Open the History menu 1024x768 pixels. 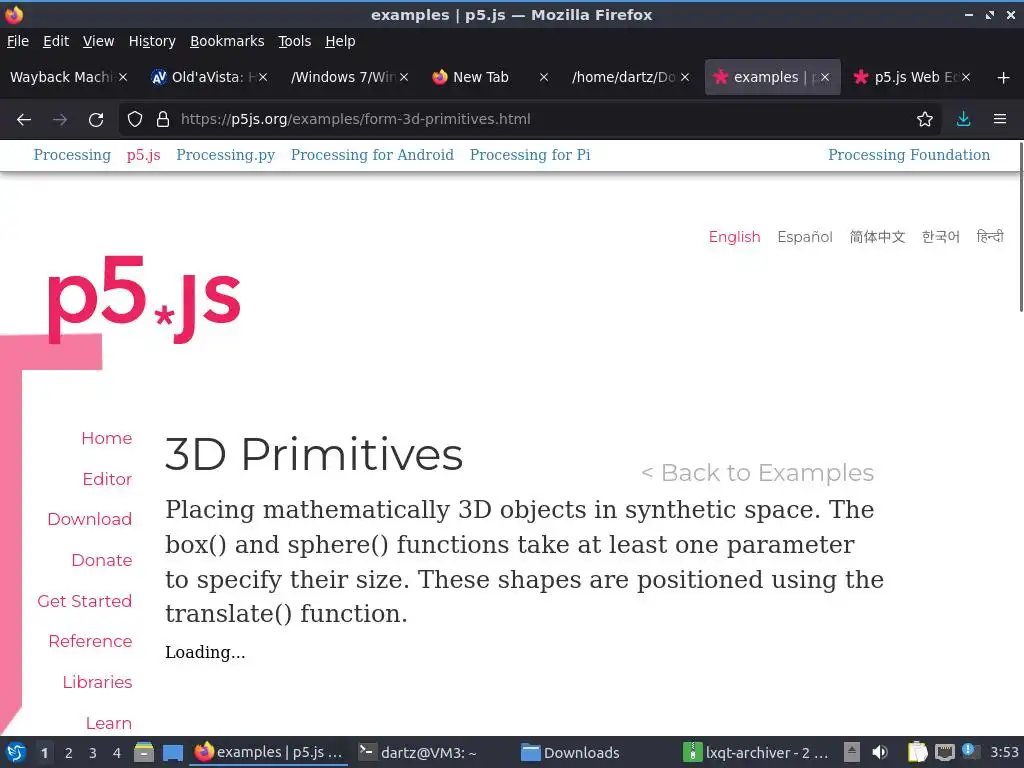tap(152, 41)
